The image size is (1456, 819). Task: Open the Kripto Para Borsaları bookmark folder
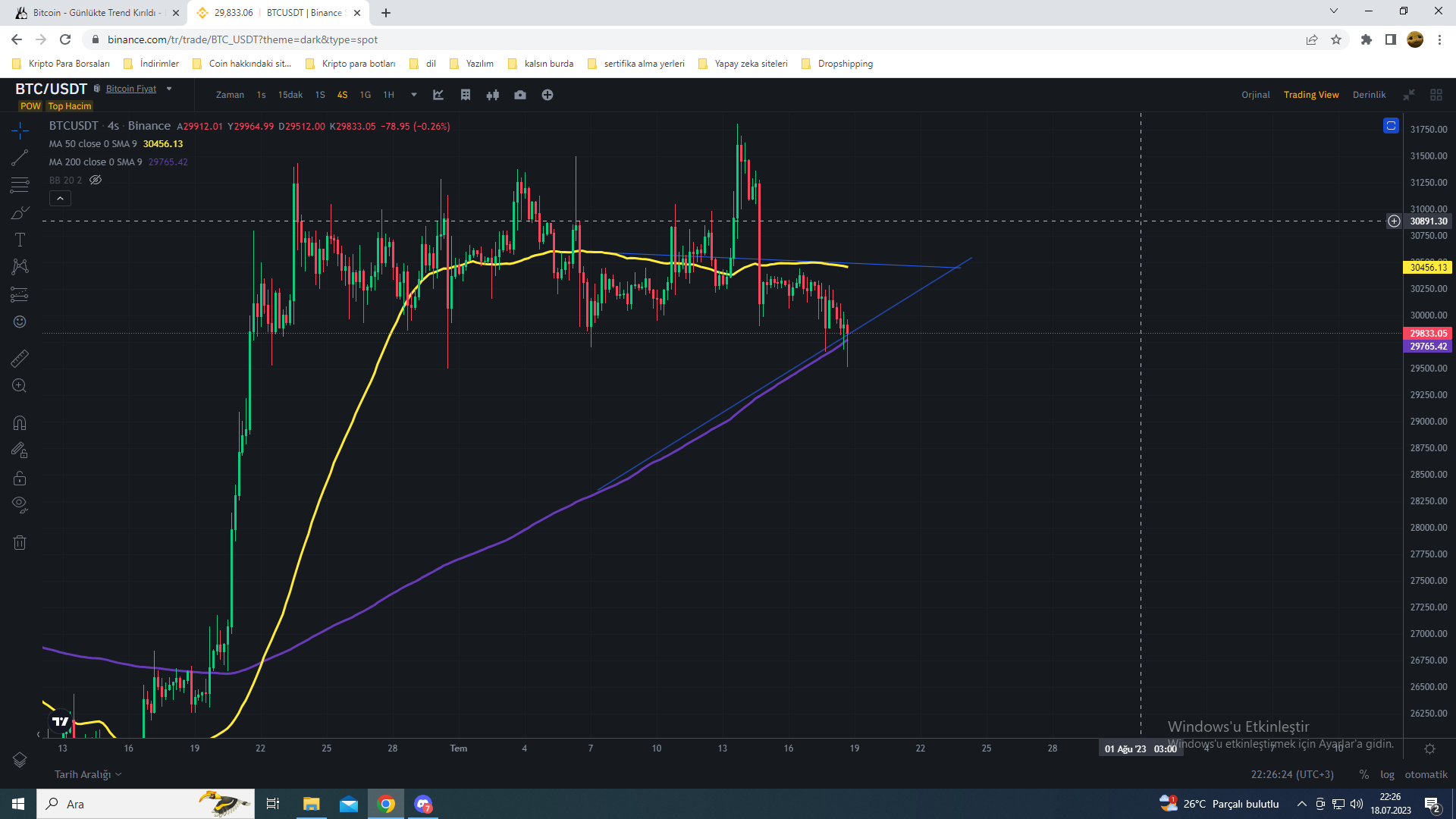click(61, 64)
